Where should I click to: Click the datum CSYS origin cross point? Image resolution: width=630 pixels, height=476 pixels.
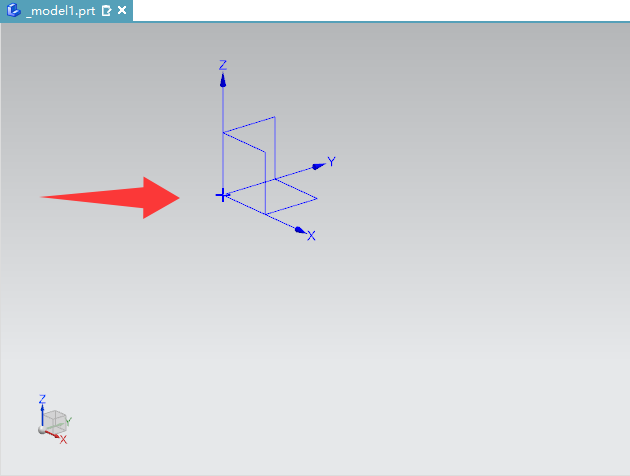[x=222, y=196]
